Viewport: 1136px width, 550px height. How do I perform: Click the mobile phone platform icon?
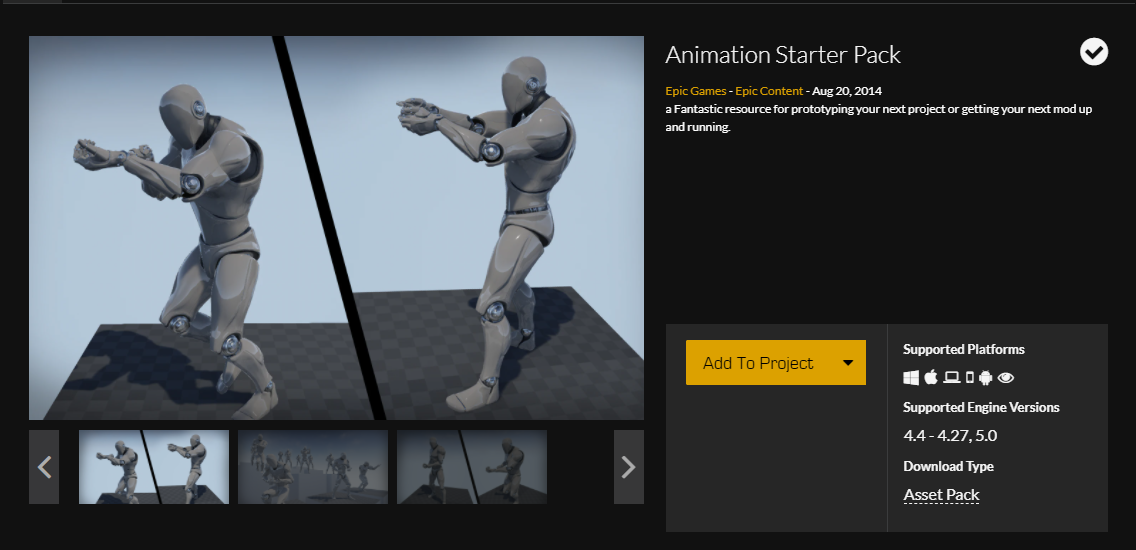coord(969,378)
